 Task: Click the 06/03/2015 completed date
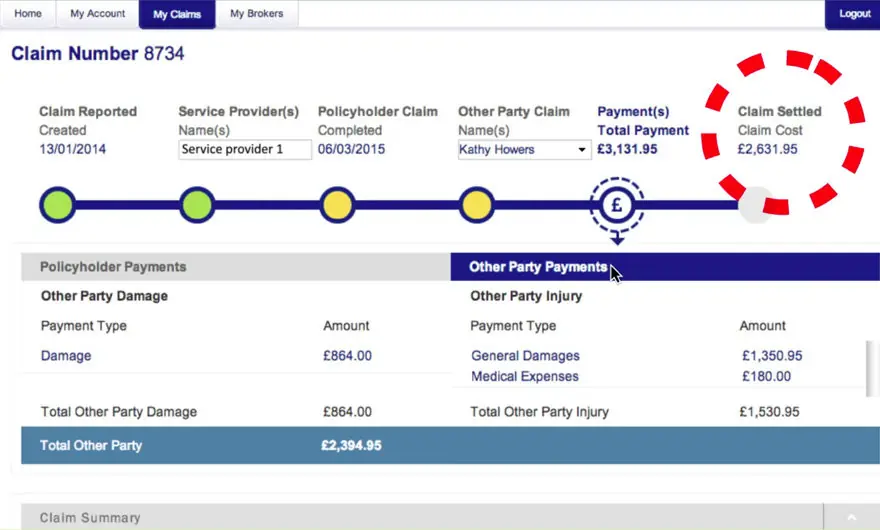click(351, 149)
